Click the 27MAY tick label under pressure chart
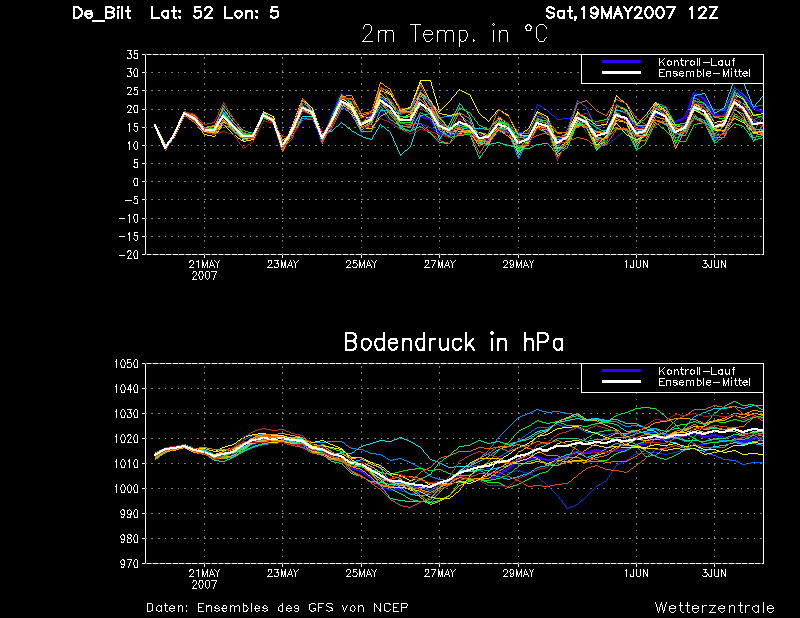 (440, 573)
